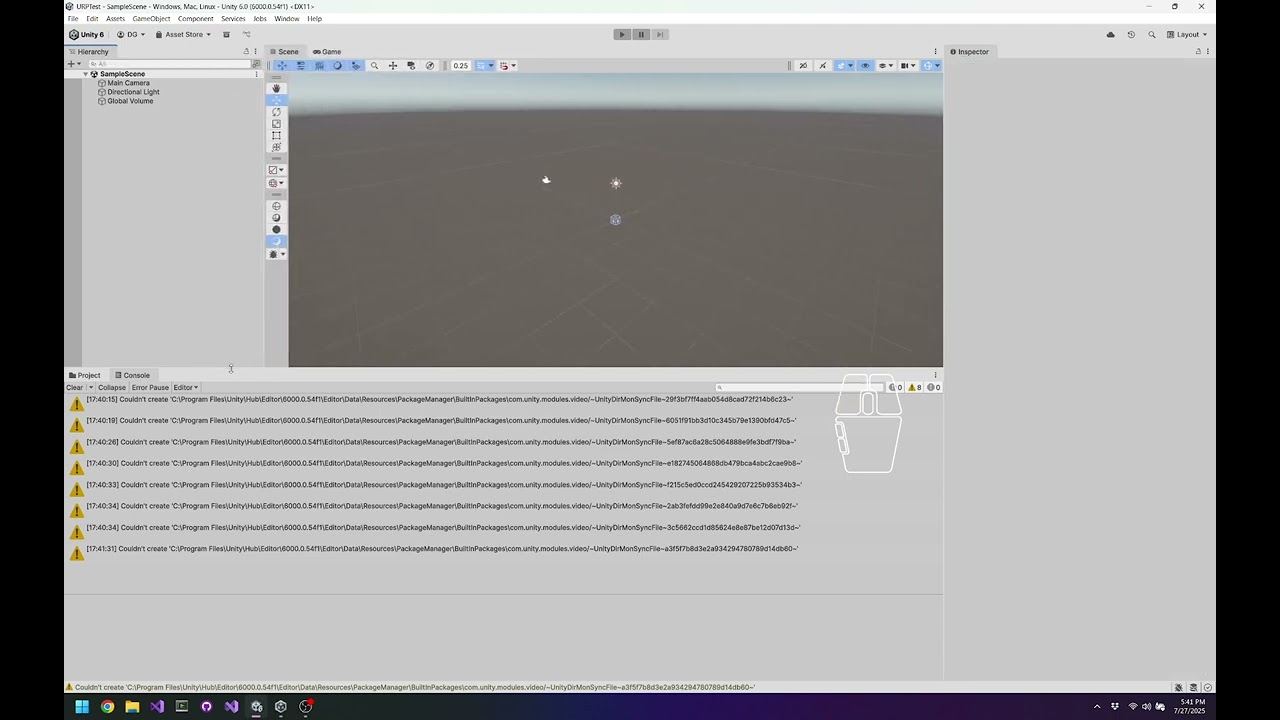Select the Rotate tool
Screen dimensions: 1280x720
point(276,111)
